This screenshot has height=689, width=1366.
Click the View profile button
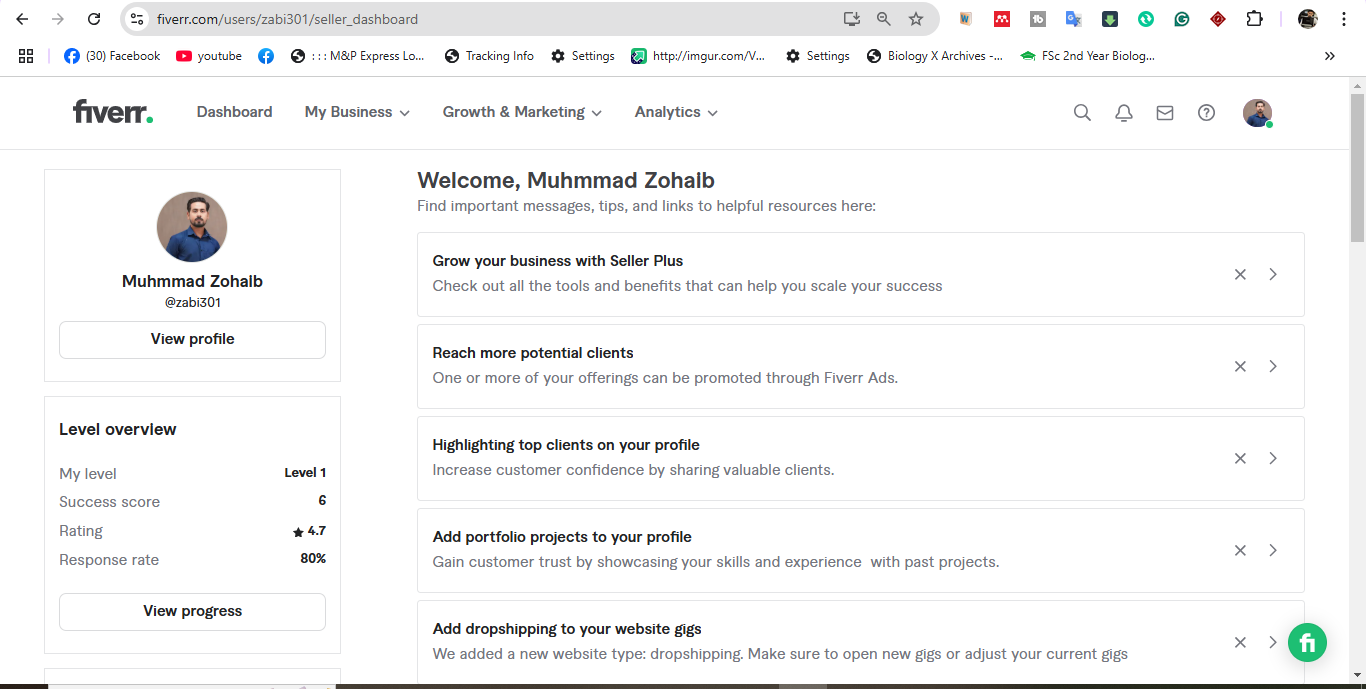192,339
